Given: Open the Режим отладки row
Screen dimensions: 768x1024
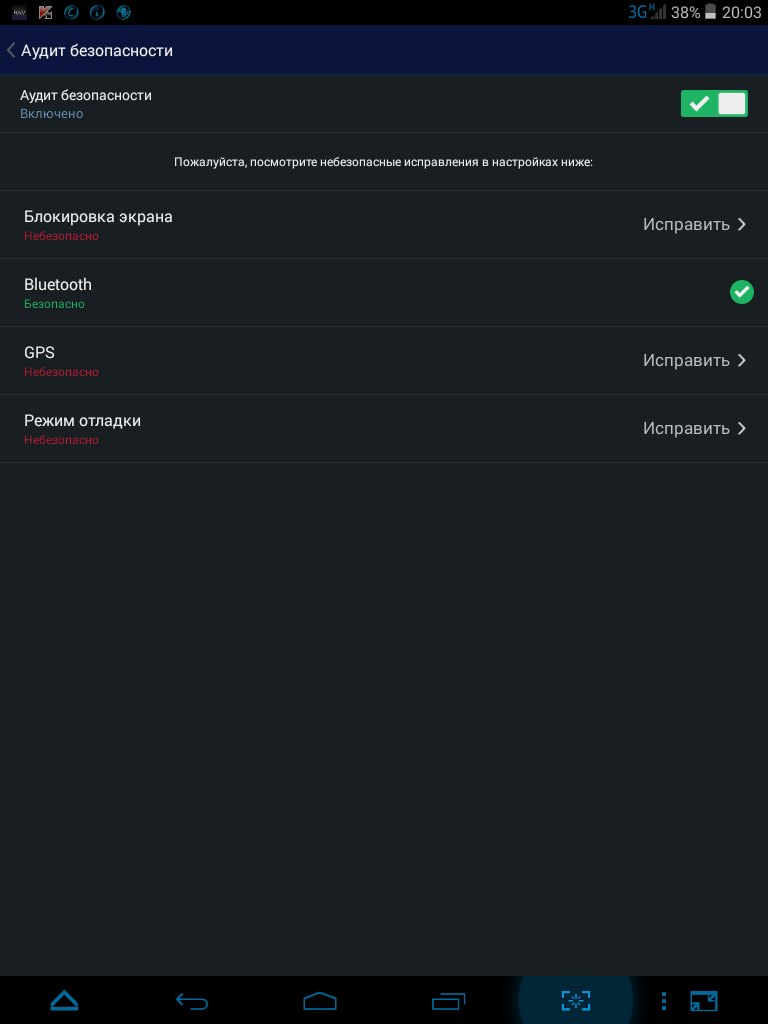Looking at the screenshot, I should [x=384, y=428].
